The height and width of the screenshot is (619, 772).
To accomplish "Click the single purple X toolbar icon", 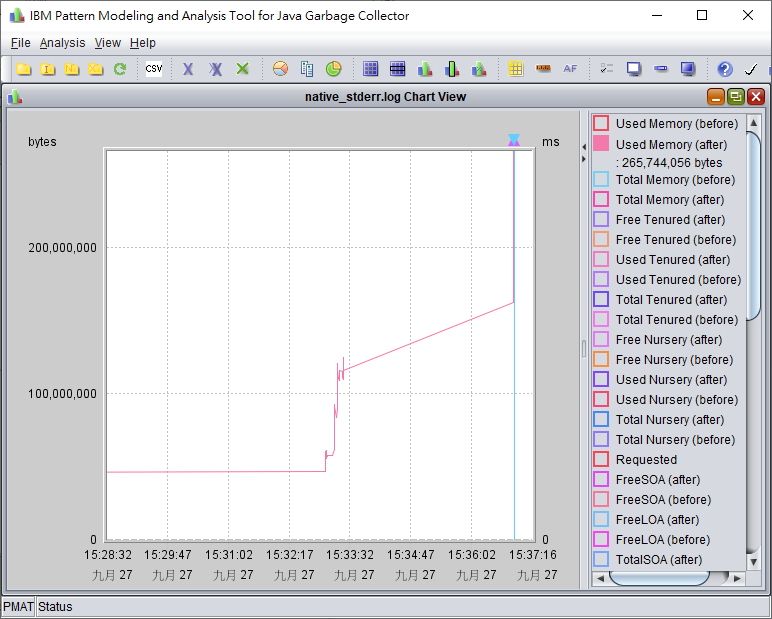I will pos(188,69).
